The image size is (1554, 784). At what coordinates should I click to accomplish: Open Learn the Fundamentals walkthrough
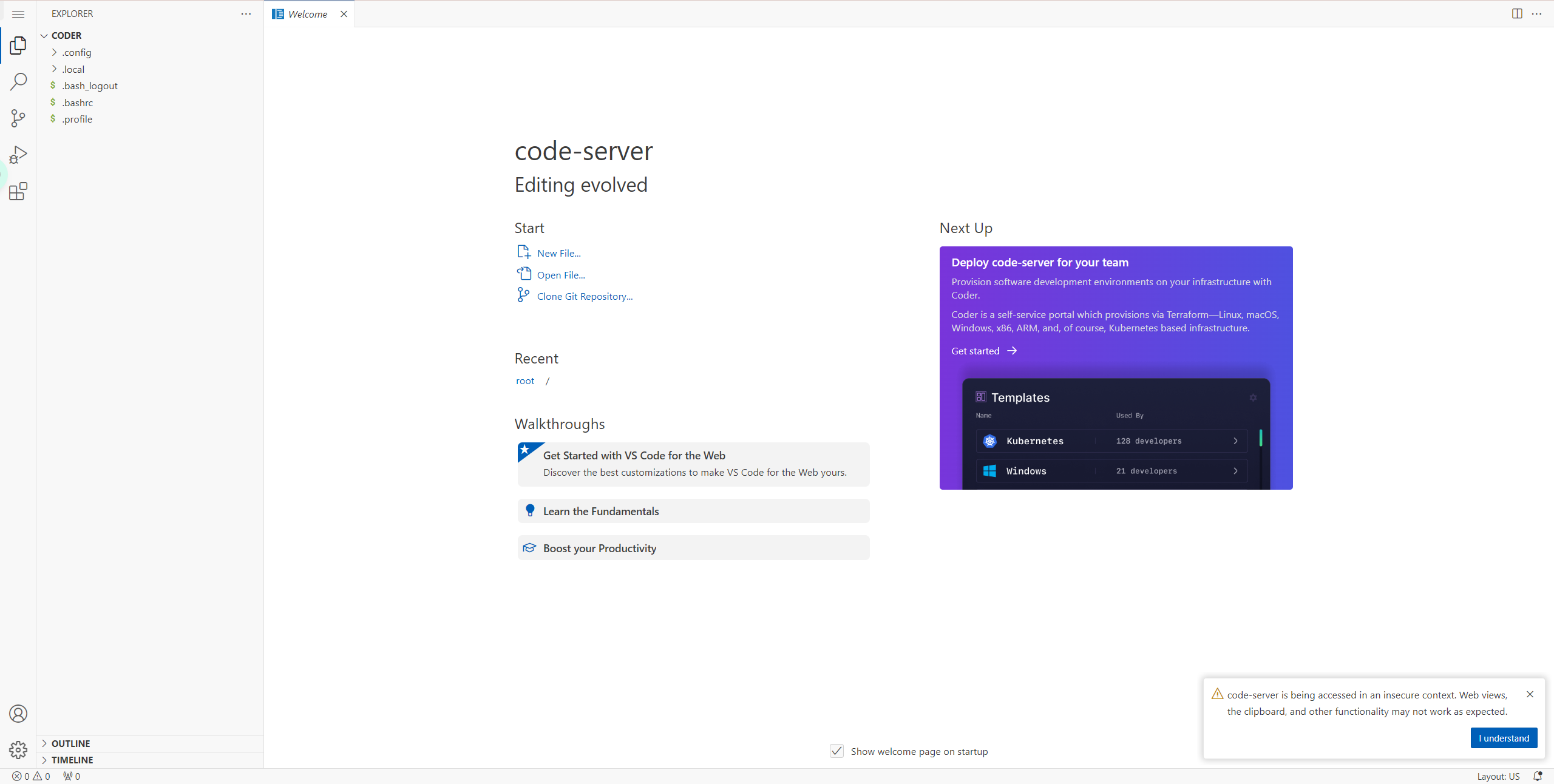[600, 511]
